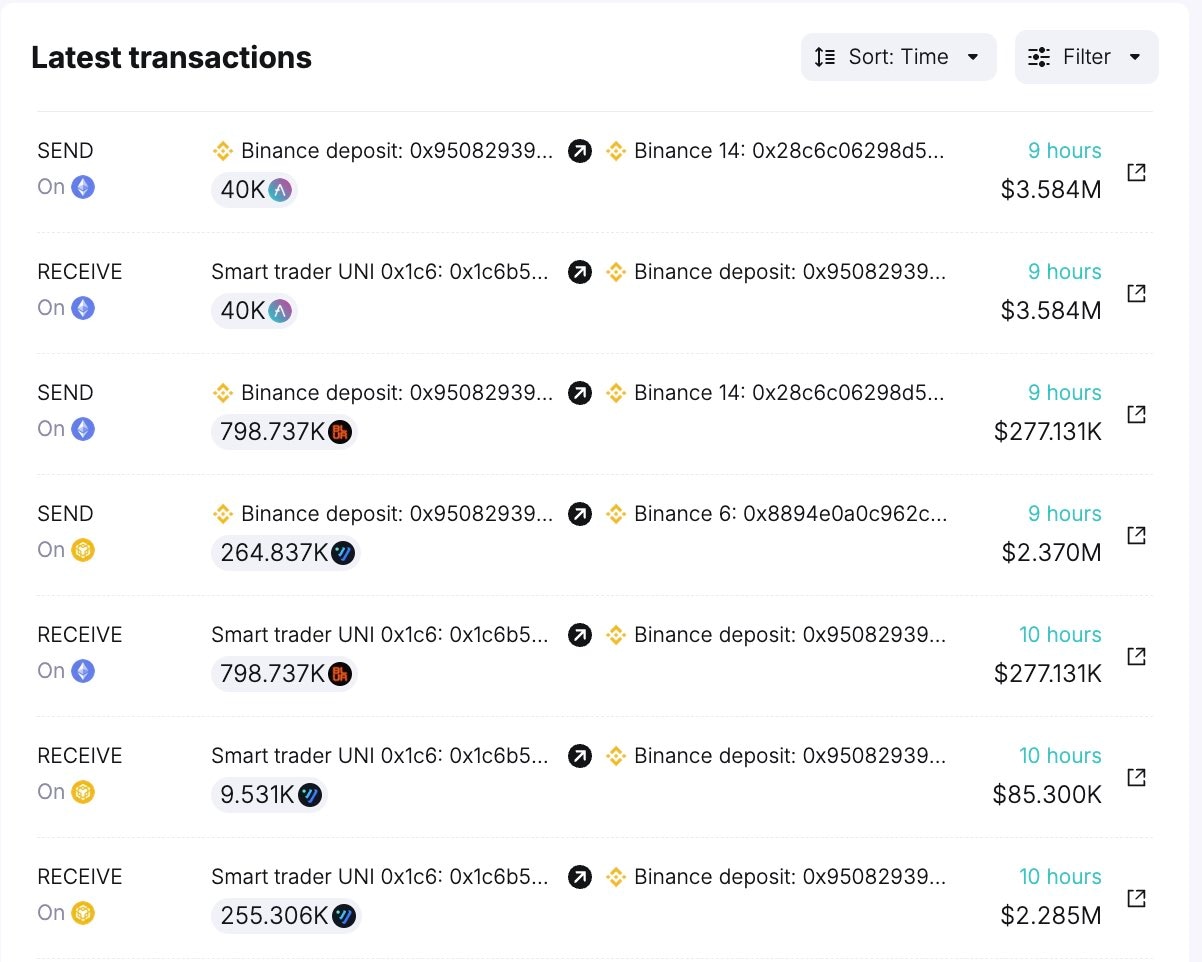This screenshot has height=962, width=1202.
Task: Click the Latest transactions heading
Action: [x=173, y=57]
